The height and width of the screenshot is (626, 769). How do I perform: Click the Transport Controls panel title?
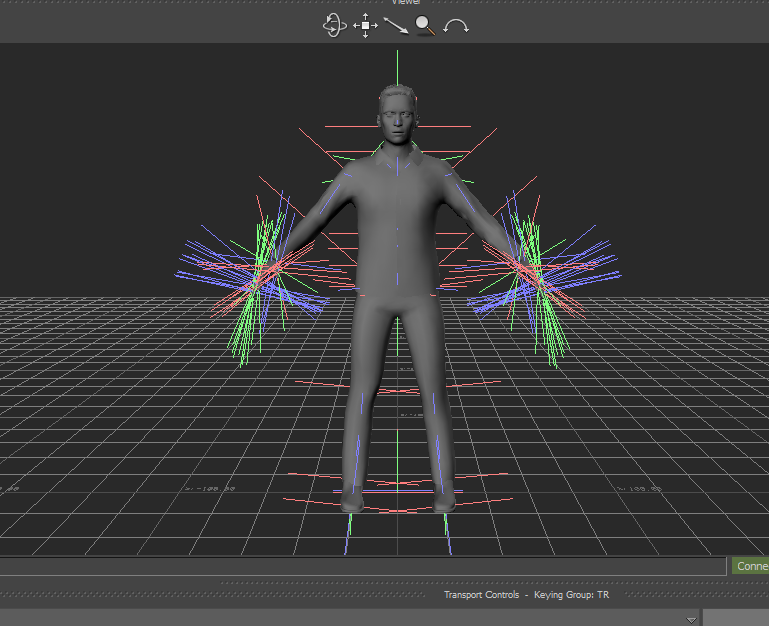click(481, 595)
